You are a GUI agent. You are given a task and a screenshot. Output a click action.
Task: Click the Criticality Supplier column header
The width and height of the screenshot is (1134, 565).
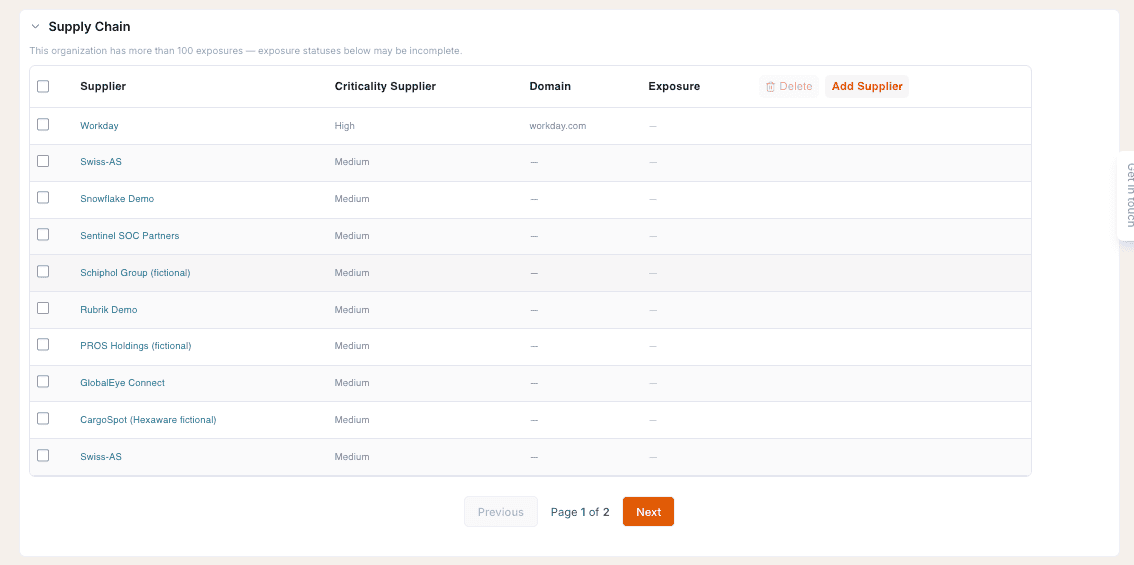385,86
